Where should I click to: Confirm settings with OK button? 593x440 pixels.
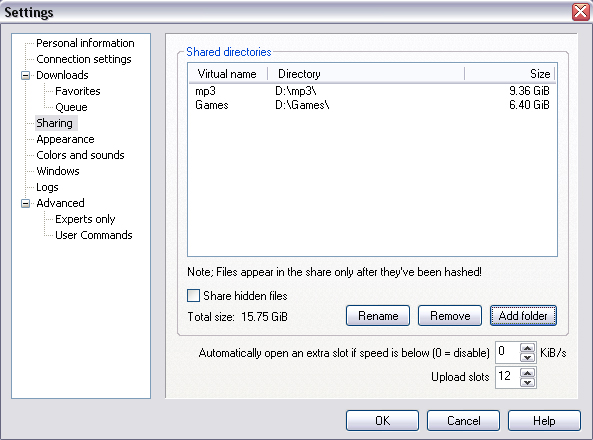(382, 421)
